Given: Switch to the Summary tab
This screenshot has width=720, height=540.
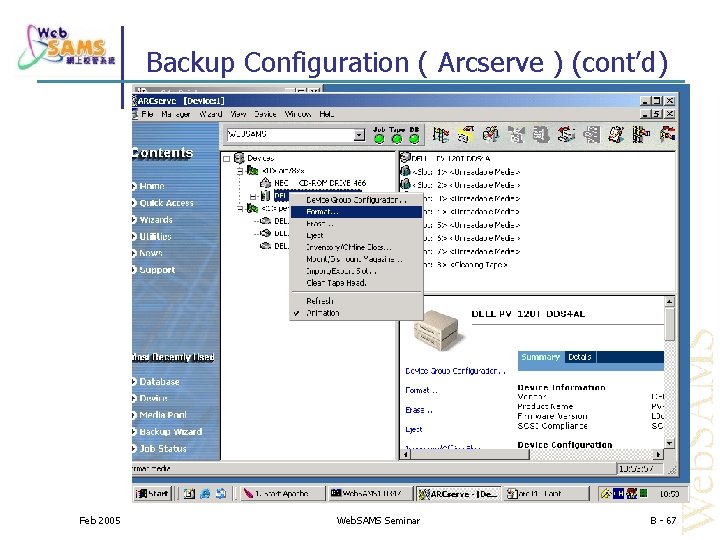Looking at the screenshot, I should (540, 357).
